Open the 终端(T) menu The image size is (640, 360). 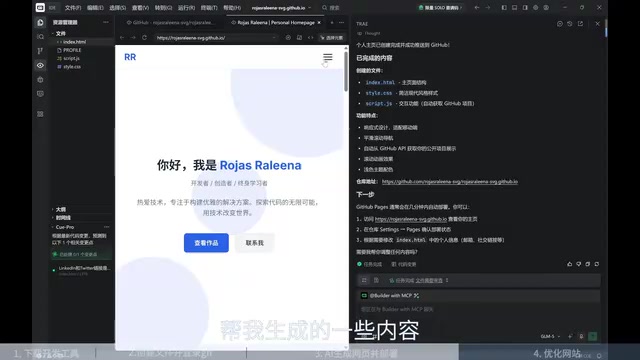(209, 8)
